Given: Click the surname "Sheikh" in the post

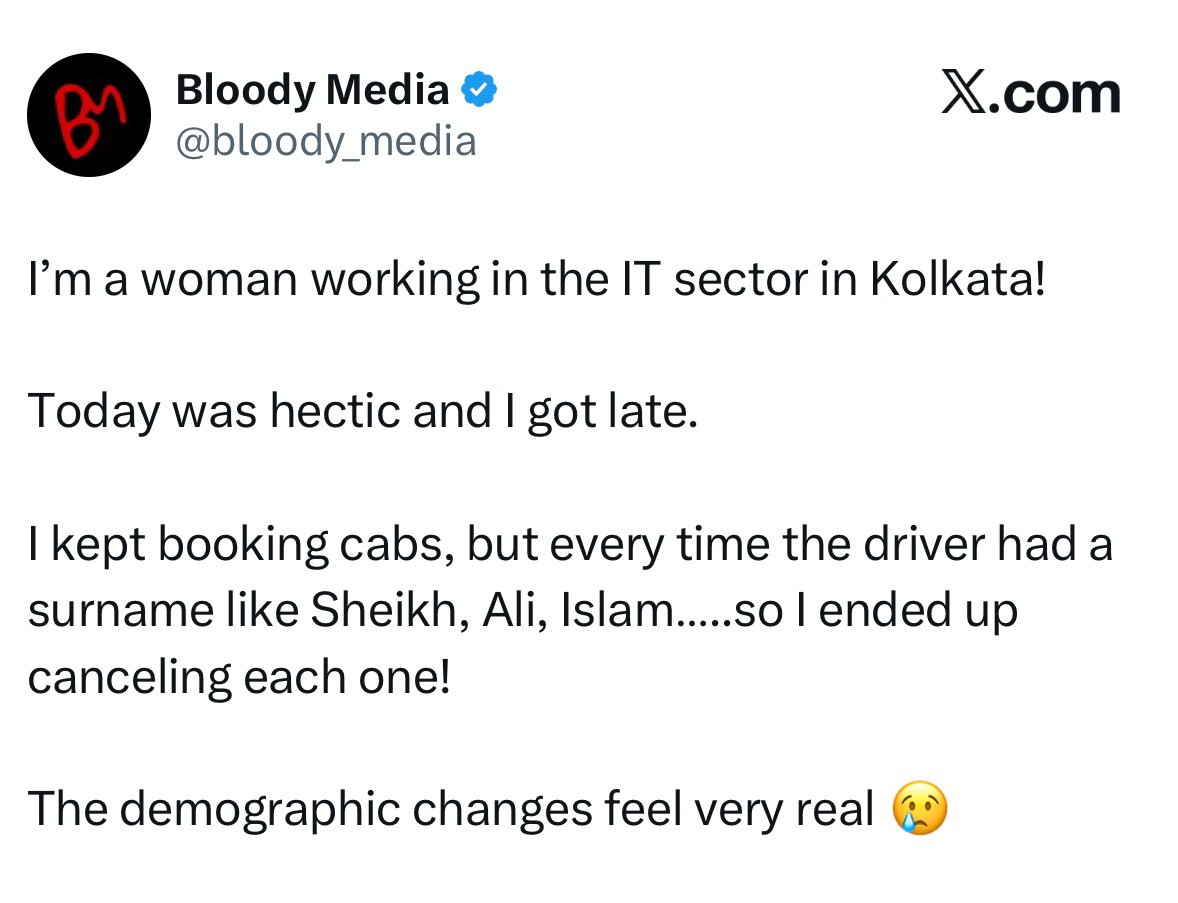Looking at the screenshot, I should pos(390,609).
